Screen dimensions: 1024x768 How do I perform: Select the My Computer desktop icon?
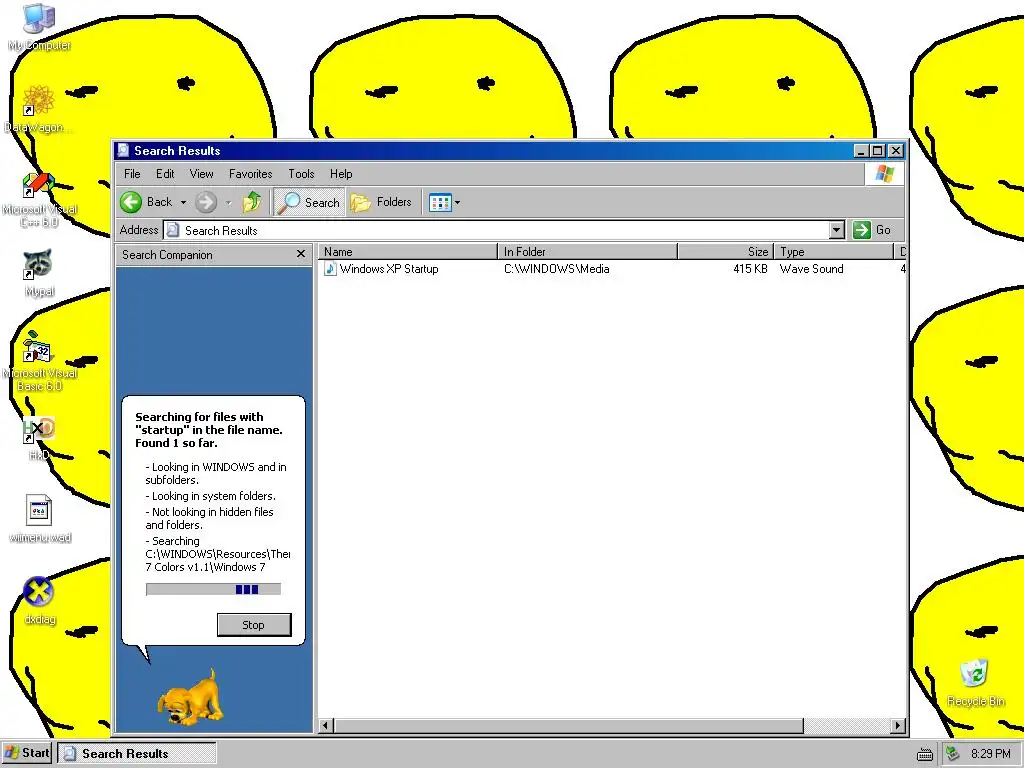(39, 27)
